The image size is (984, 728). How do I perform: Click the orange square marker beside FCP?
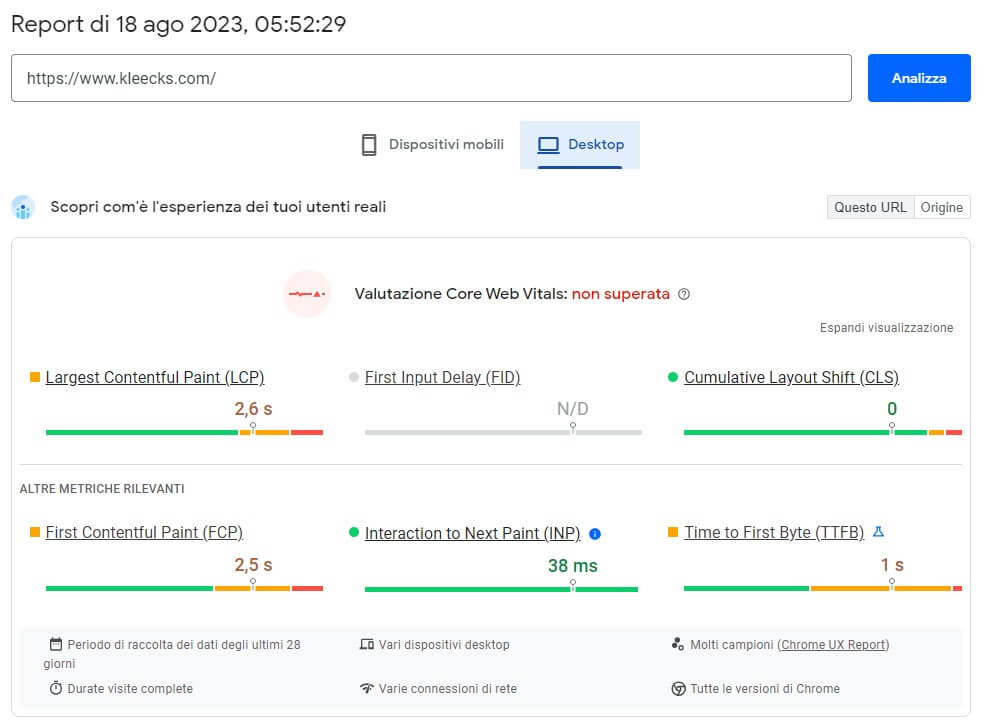click(35, 532)
